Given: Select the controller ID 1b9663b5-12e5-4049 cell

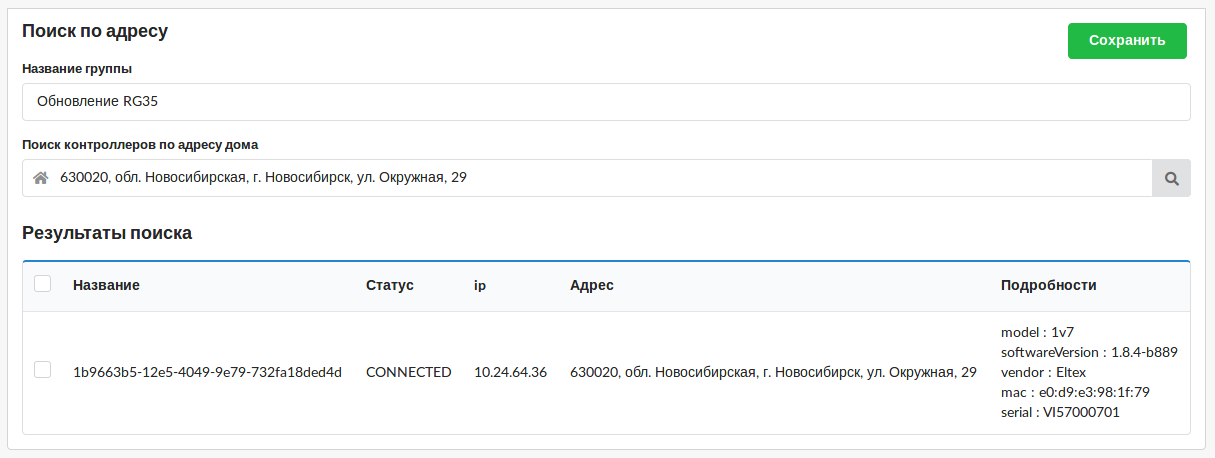Looking at the screenshot, I should [x=207, y=372].
